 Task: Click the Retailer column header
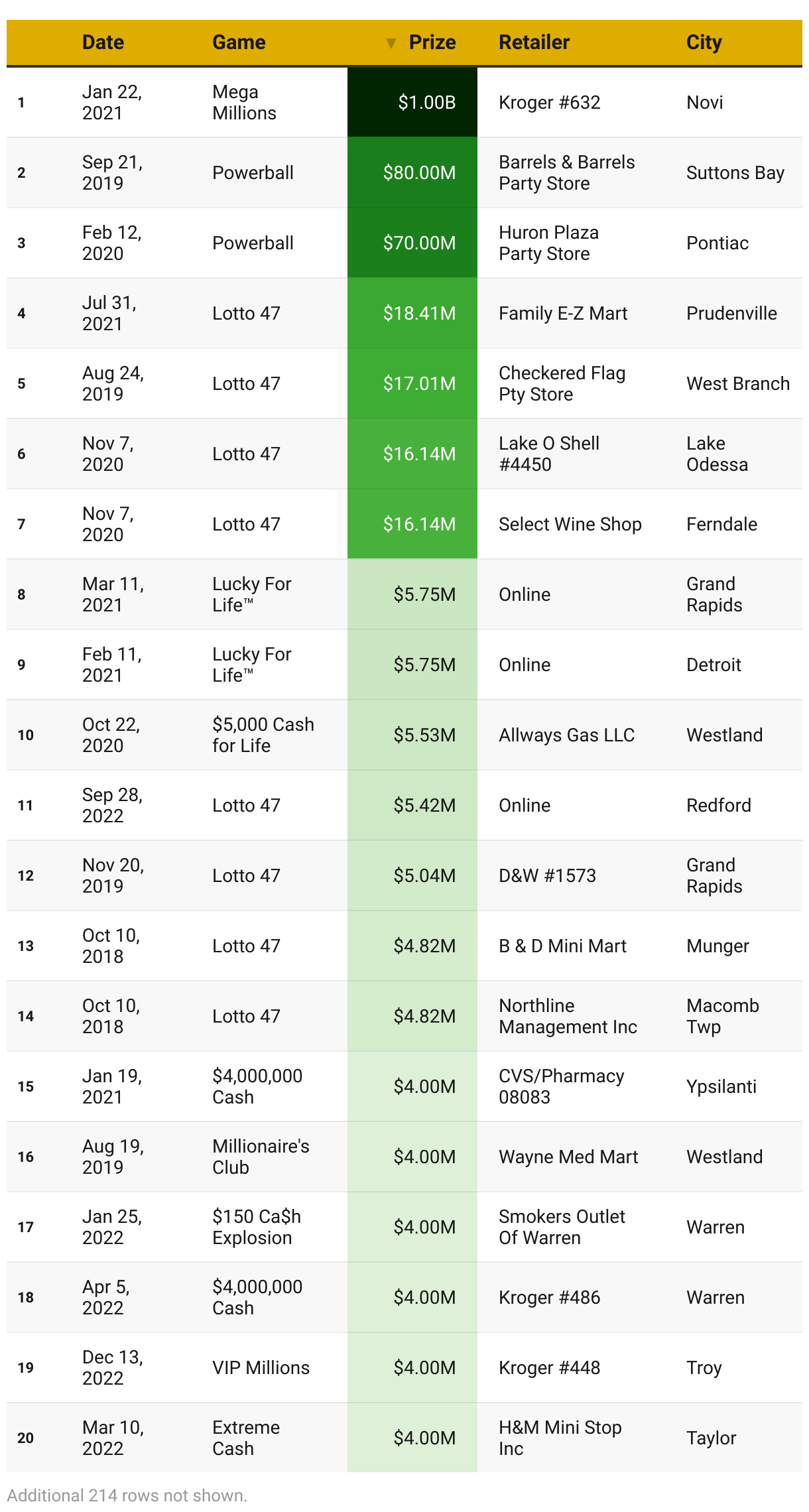point(534,42)
